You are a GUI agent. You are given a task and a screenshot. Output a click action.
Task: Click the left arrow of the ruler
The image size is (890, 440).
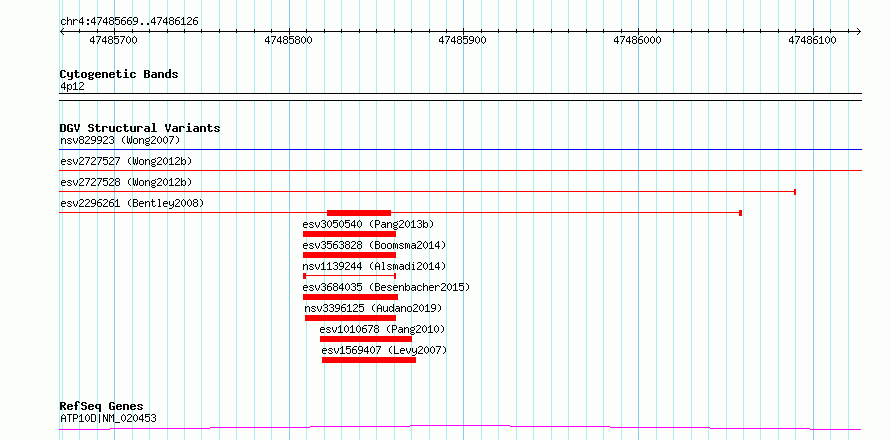[x=63, y=31]
